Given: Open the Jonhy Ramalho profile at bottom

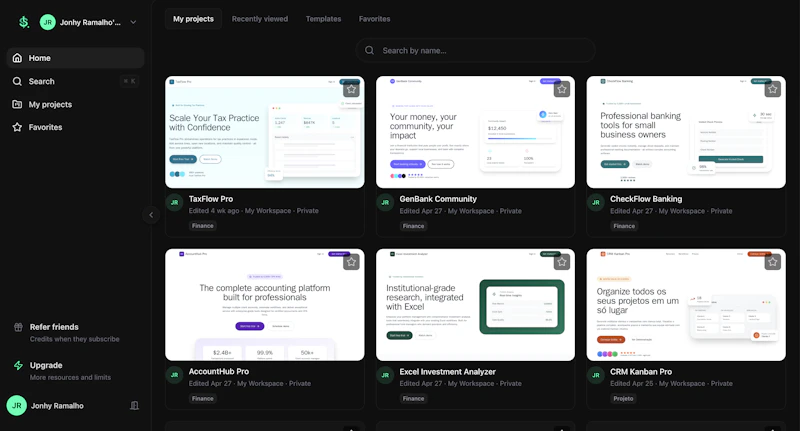Looking at the screenshot, I should 57,405.
